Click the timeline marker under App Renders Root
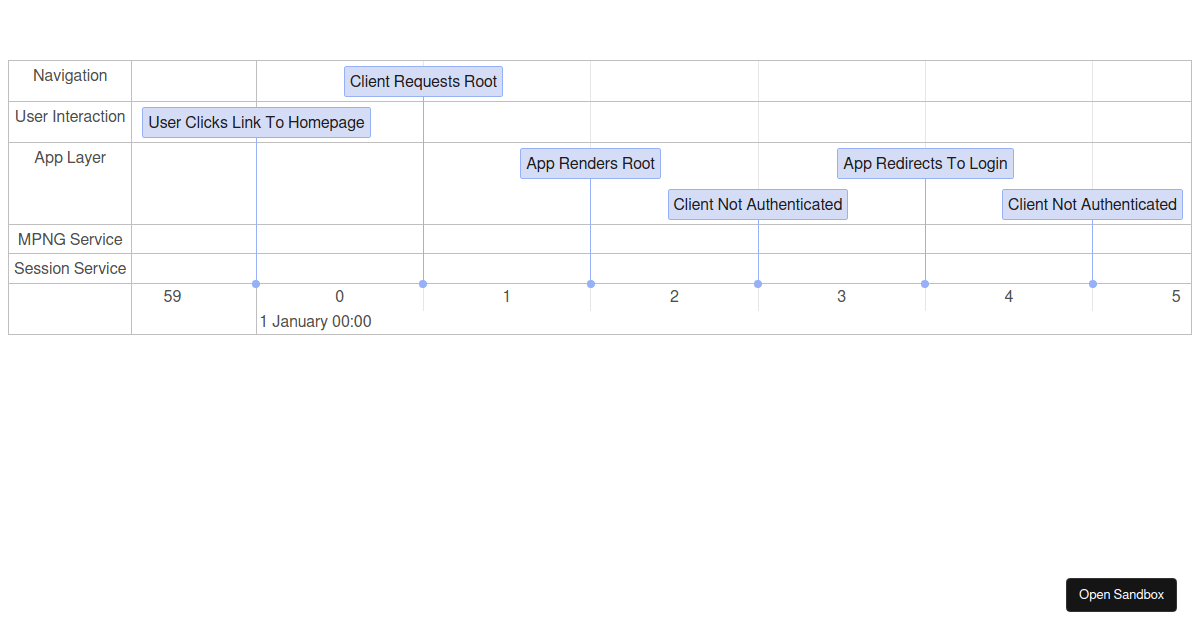Screen dimensions: 1200x630 (x=591, y=283)
